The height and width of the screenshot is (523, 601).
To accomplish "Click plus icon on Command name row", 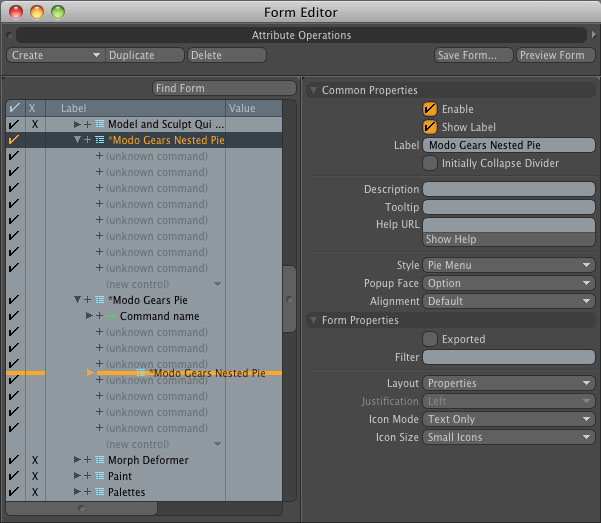I will (99, 316).
